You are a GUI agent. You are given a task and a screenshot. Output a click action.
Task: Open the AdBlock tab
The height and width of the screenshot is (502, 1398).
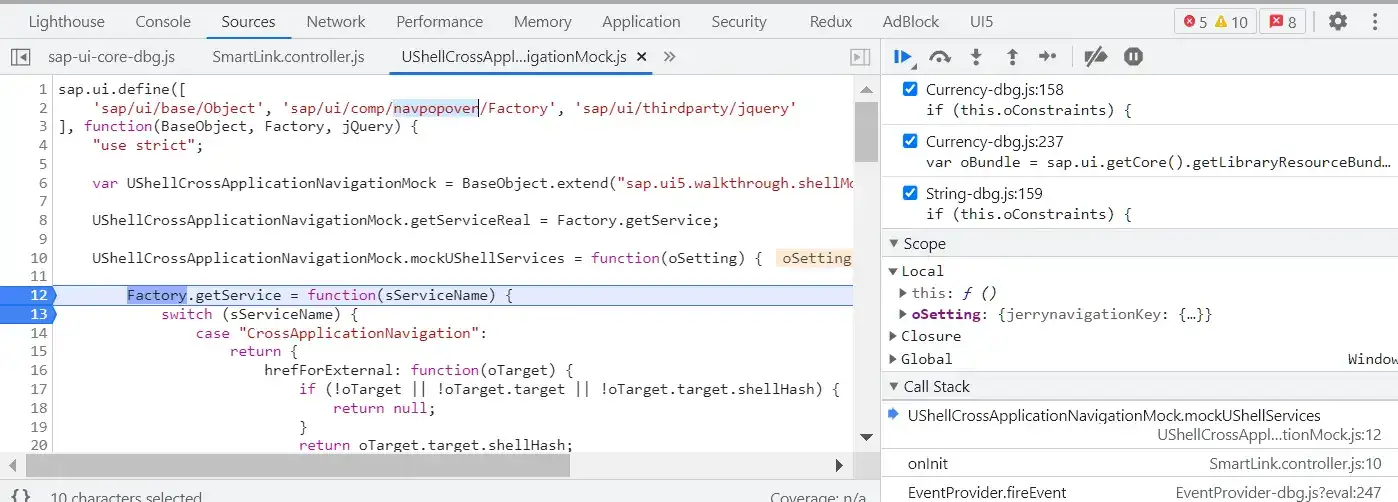point(911,21)
